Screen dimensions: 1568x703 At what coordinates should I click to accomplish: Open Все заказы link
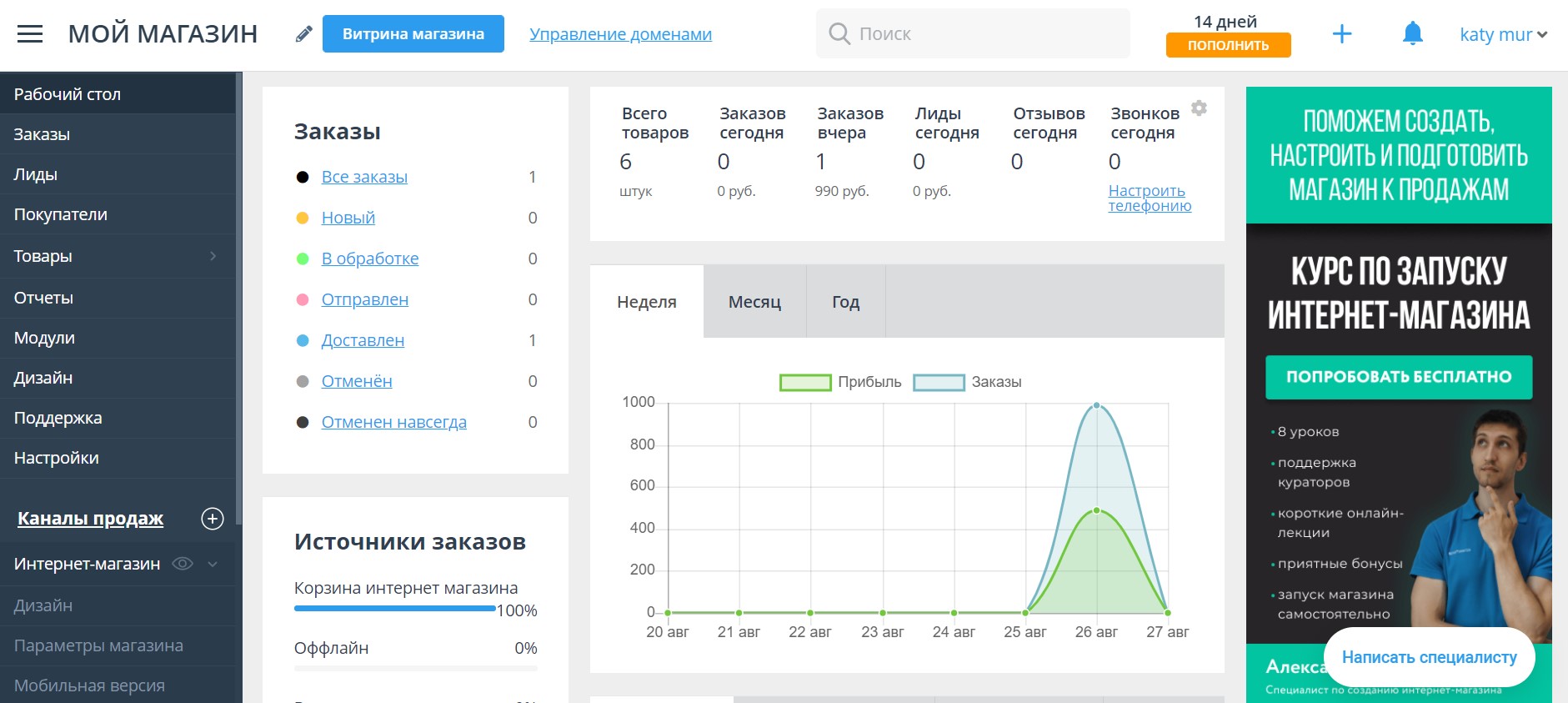pos(364,177)
